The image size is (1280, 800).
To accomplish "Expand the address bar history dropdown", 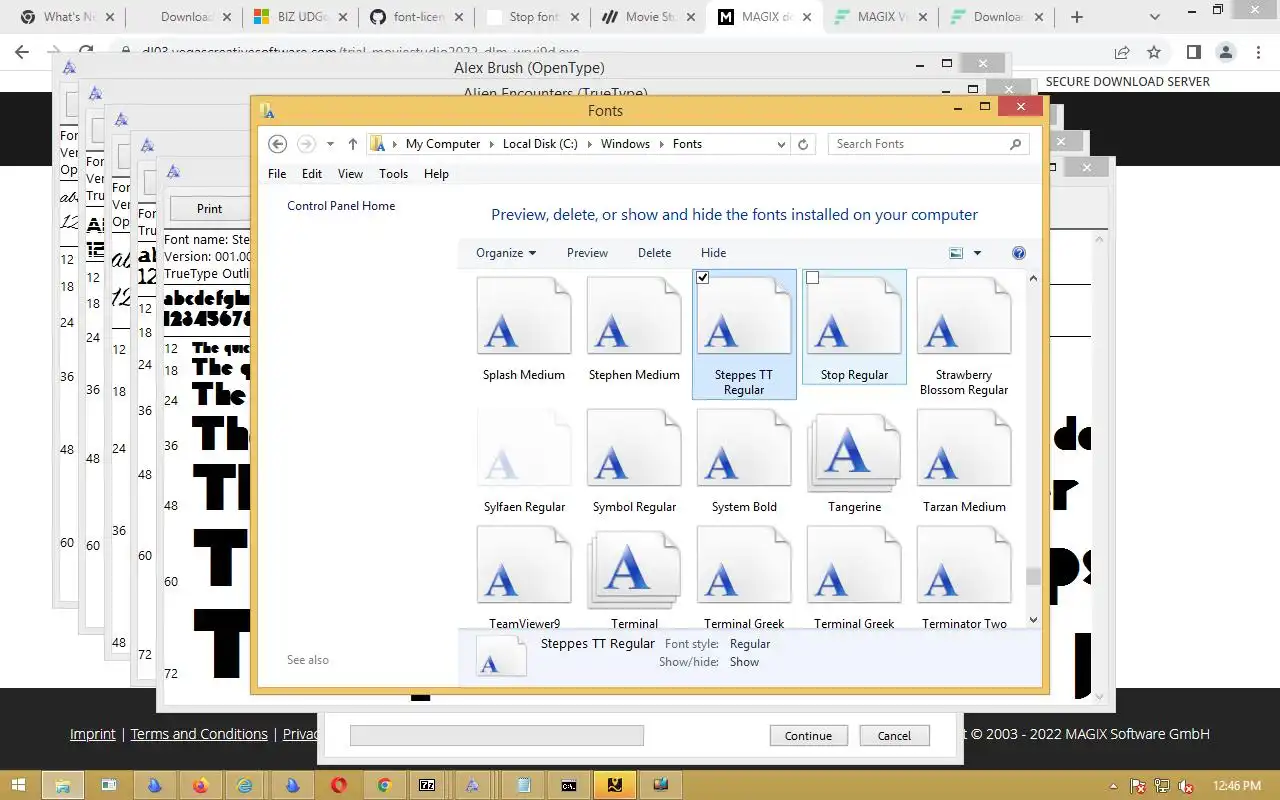I will tap(782, 144).
